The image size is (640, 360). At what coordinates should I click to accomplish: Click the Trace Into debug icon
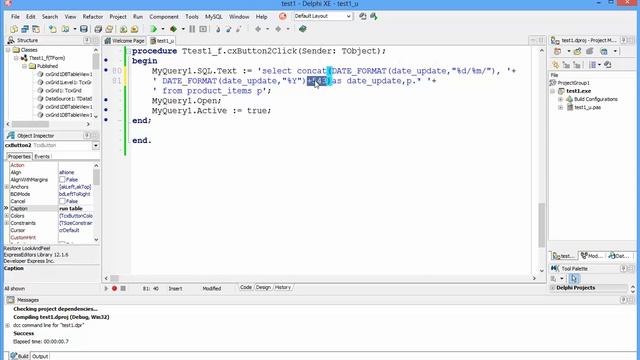[218, 29]
